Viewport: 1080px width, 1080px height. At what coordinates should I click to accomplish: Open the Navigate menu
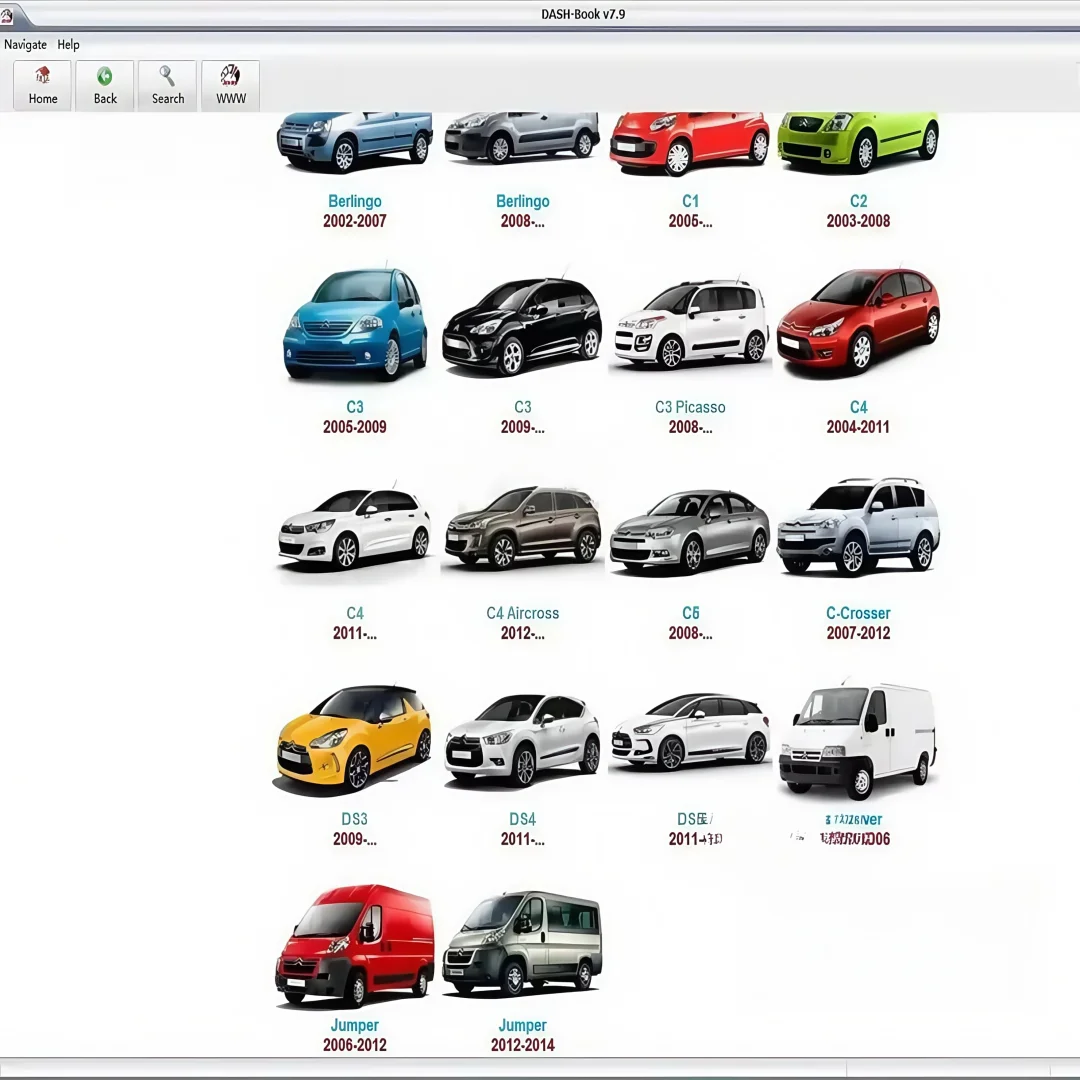point(24,44)
